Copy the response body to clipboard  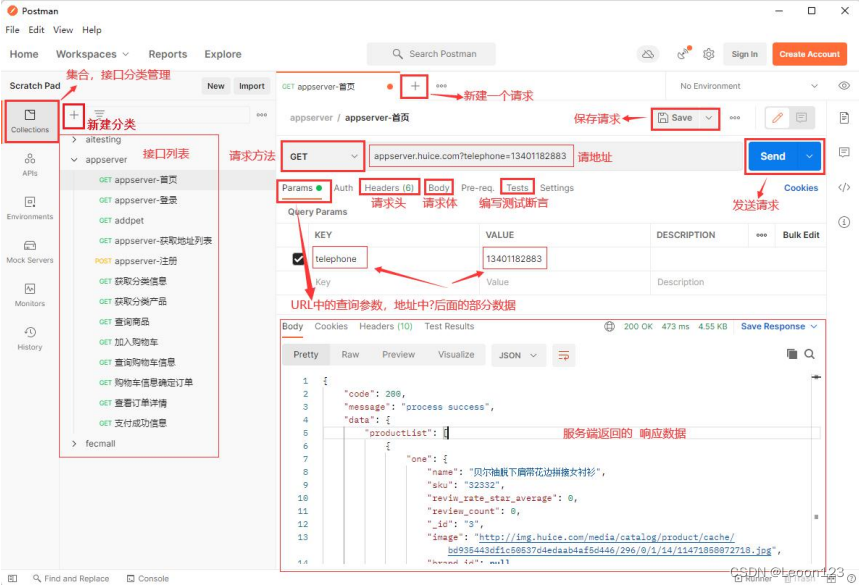792,354
